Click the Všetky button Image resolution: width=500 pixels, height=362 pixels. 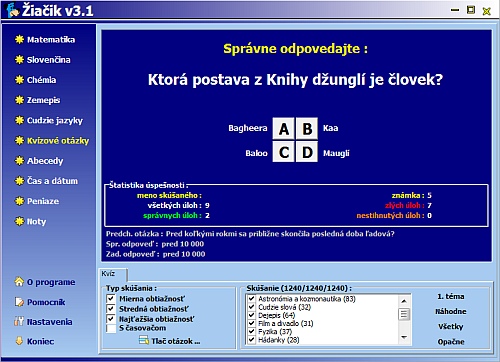[451, 327]
